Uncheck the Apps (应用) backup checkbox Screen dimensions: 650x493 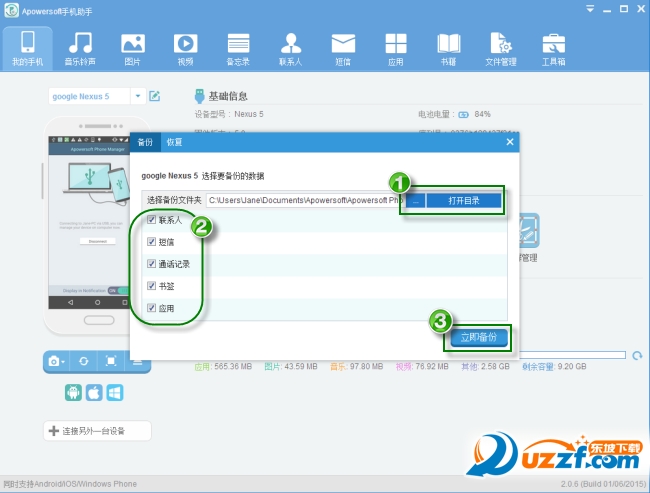click(151, 308)
